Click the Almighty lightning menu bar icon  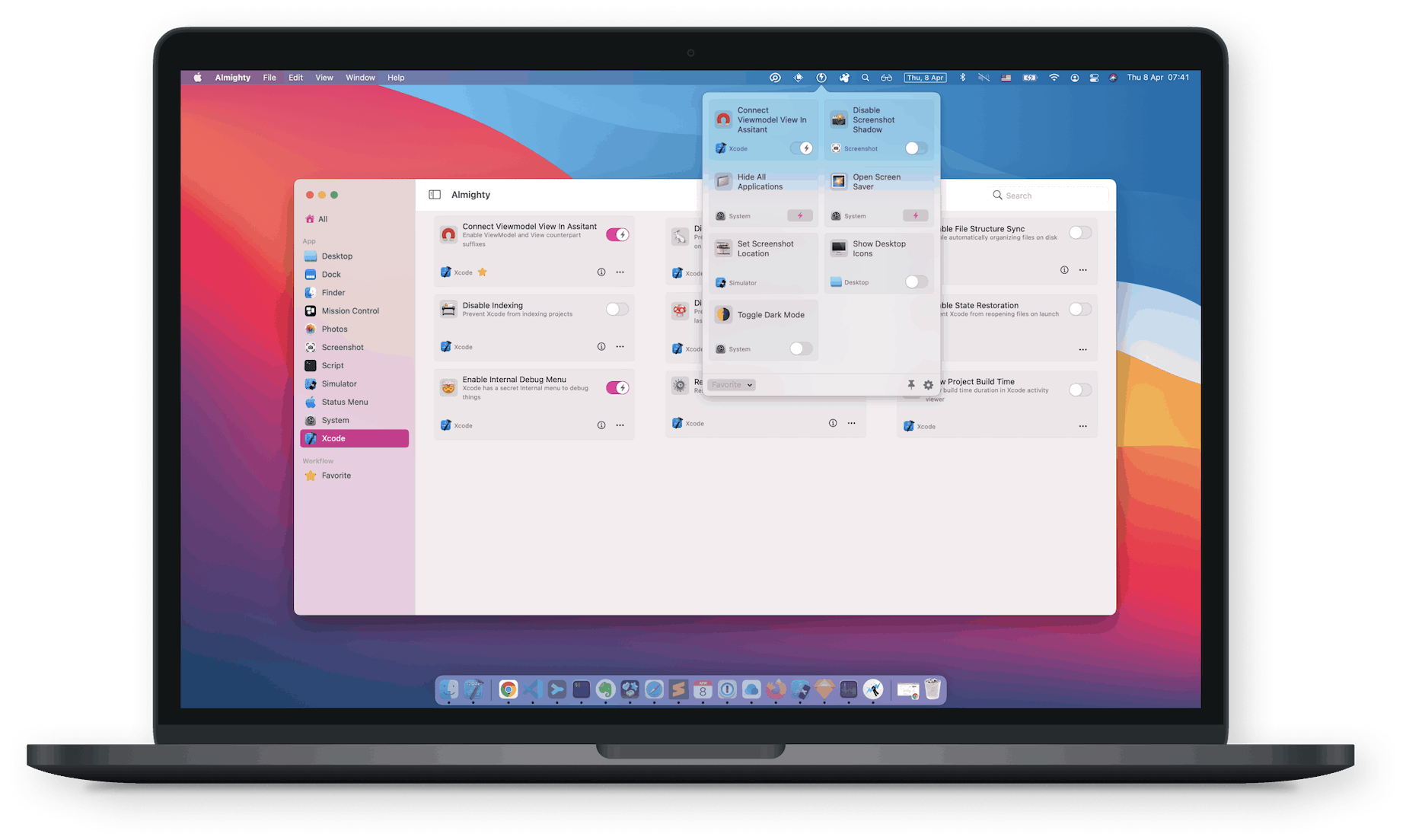point(821,78)
